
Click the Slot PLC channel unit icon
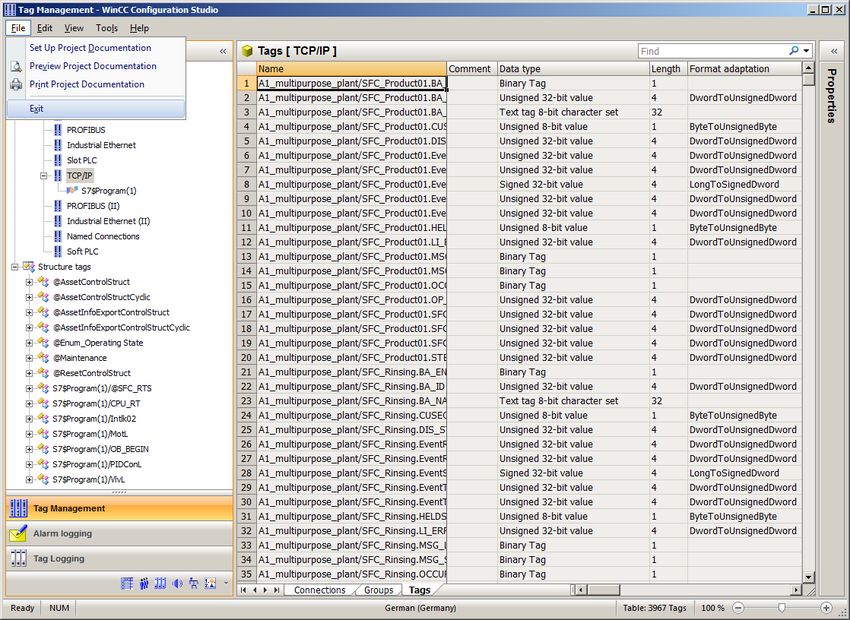[x=57, y=160]
